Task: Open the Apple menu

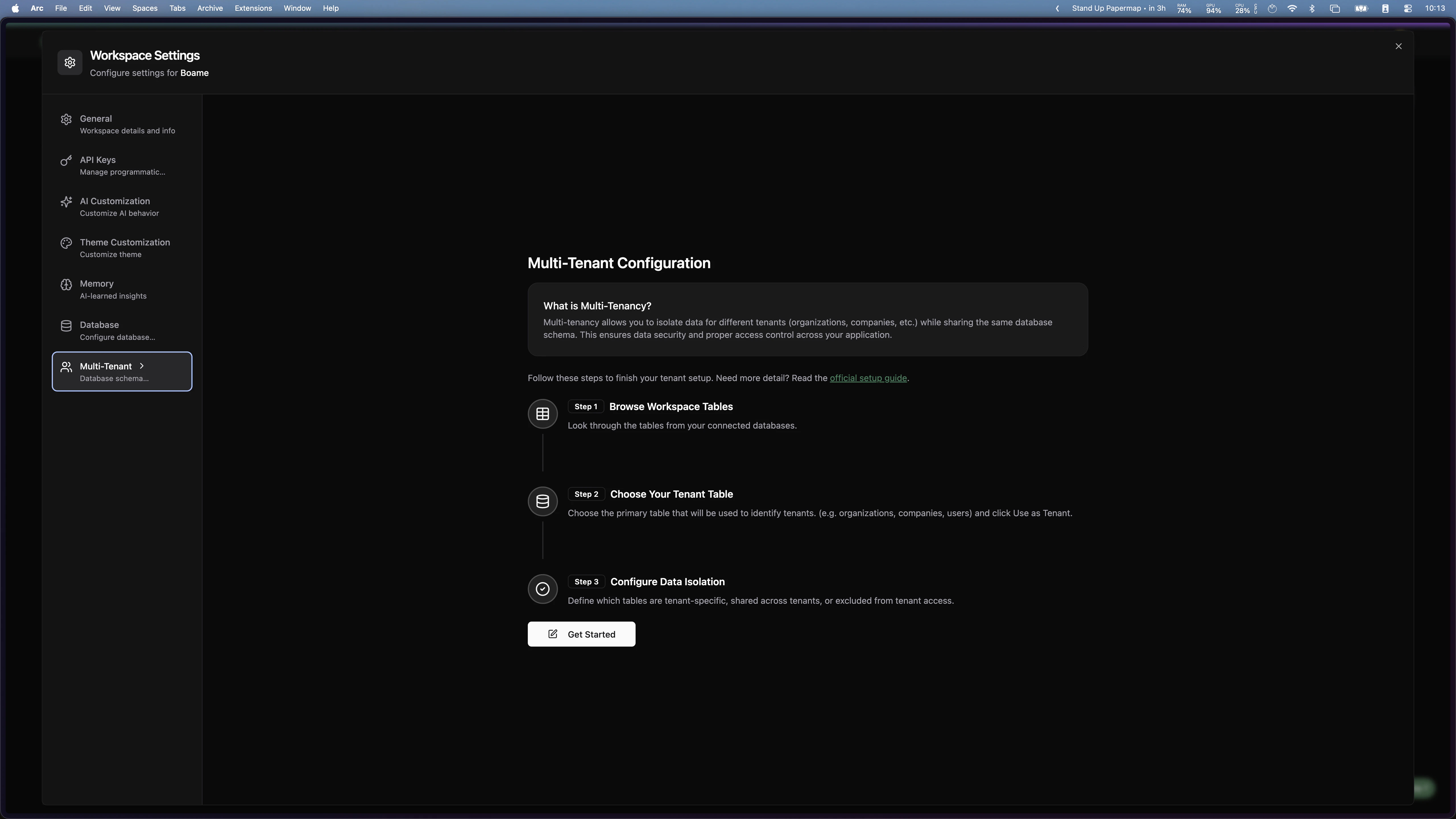Action: [x=15, y=8]
